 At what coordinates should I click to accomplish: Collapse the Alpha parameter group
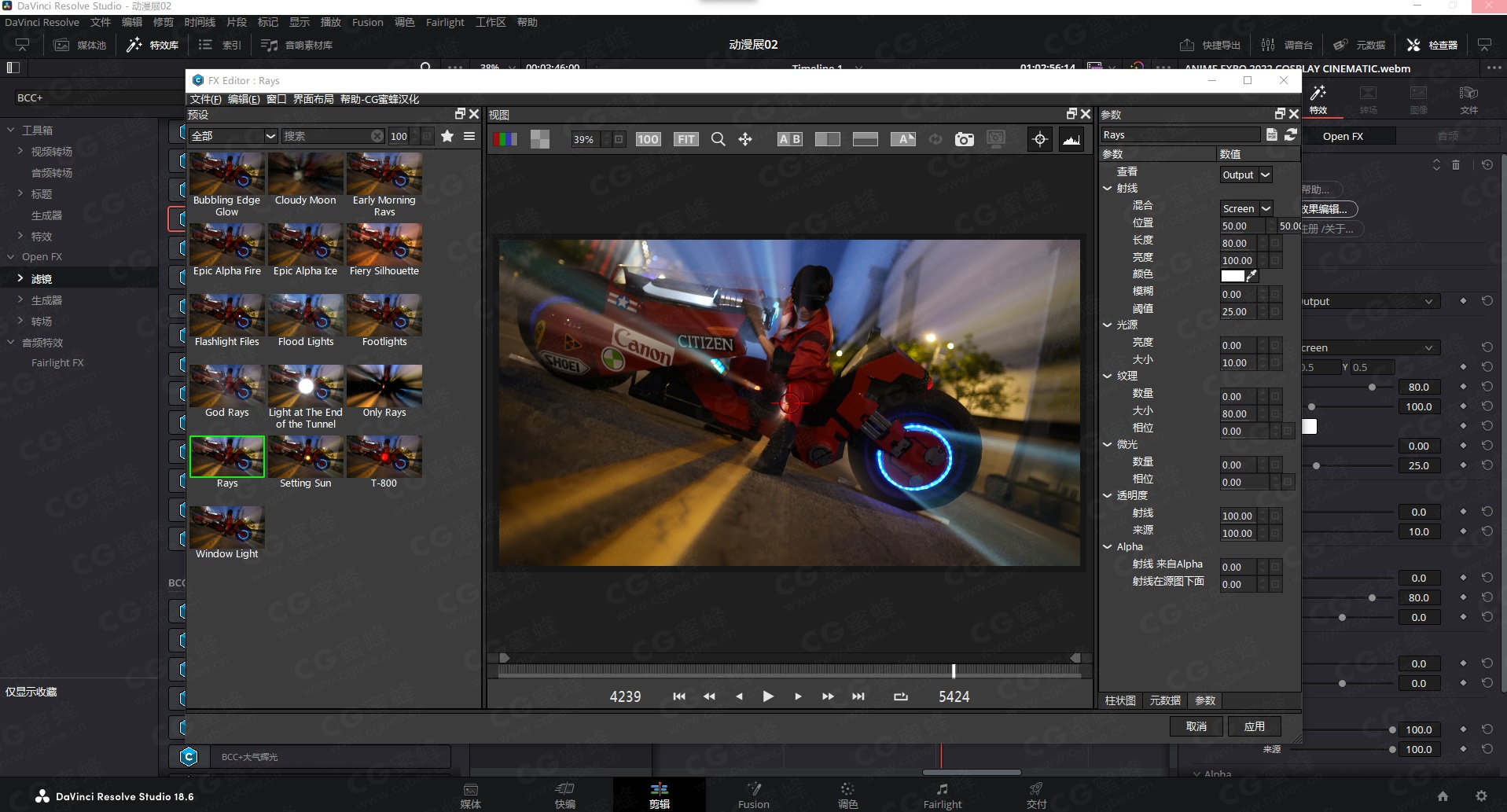pos(1107,547)
